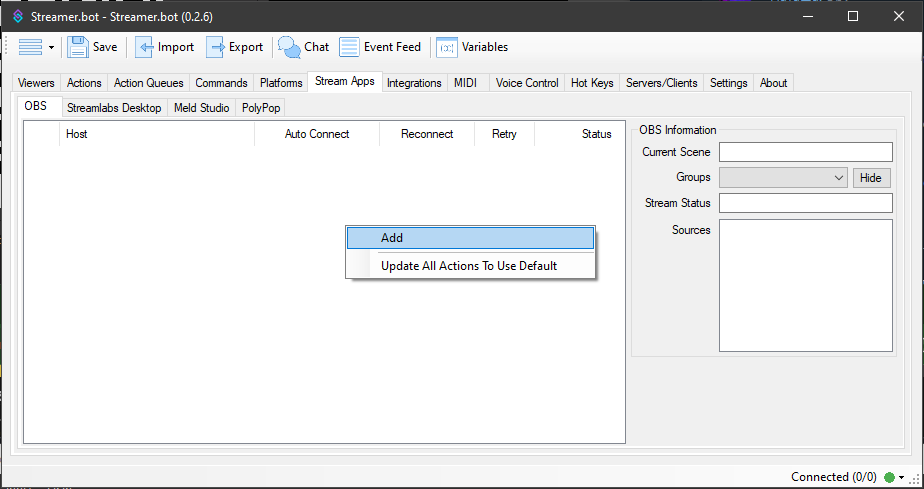Open the Variables bracket icon
The image size is (924, 489).
pos(447,48)
